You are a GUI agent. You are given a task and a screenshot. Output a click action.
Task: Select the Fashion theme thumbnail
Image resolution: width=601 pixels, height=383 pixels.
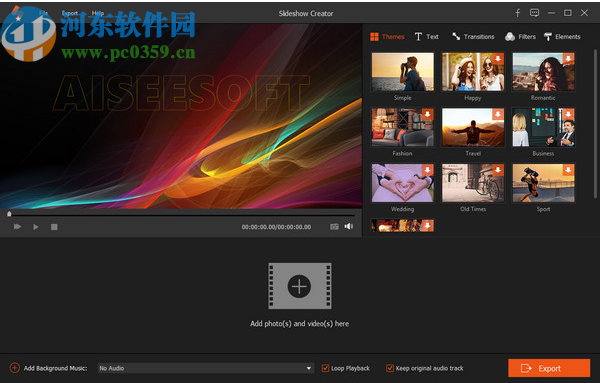pyautogui.click(x=402, y=127)
